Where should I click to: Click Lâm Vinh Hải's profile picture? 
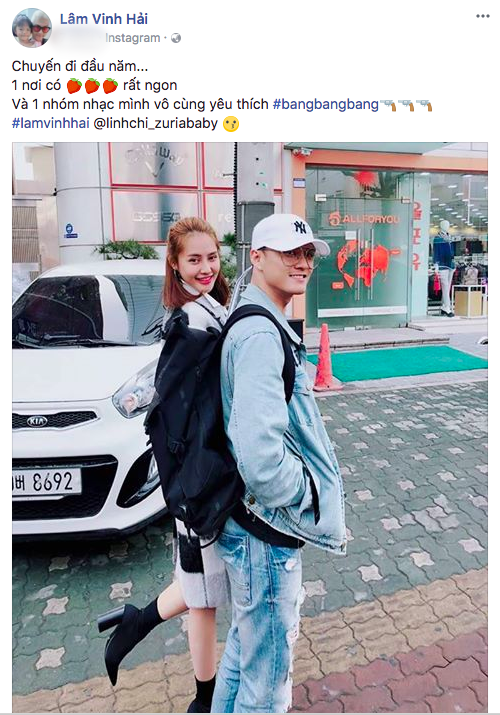point(32,28)
